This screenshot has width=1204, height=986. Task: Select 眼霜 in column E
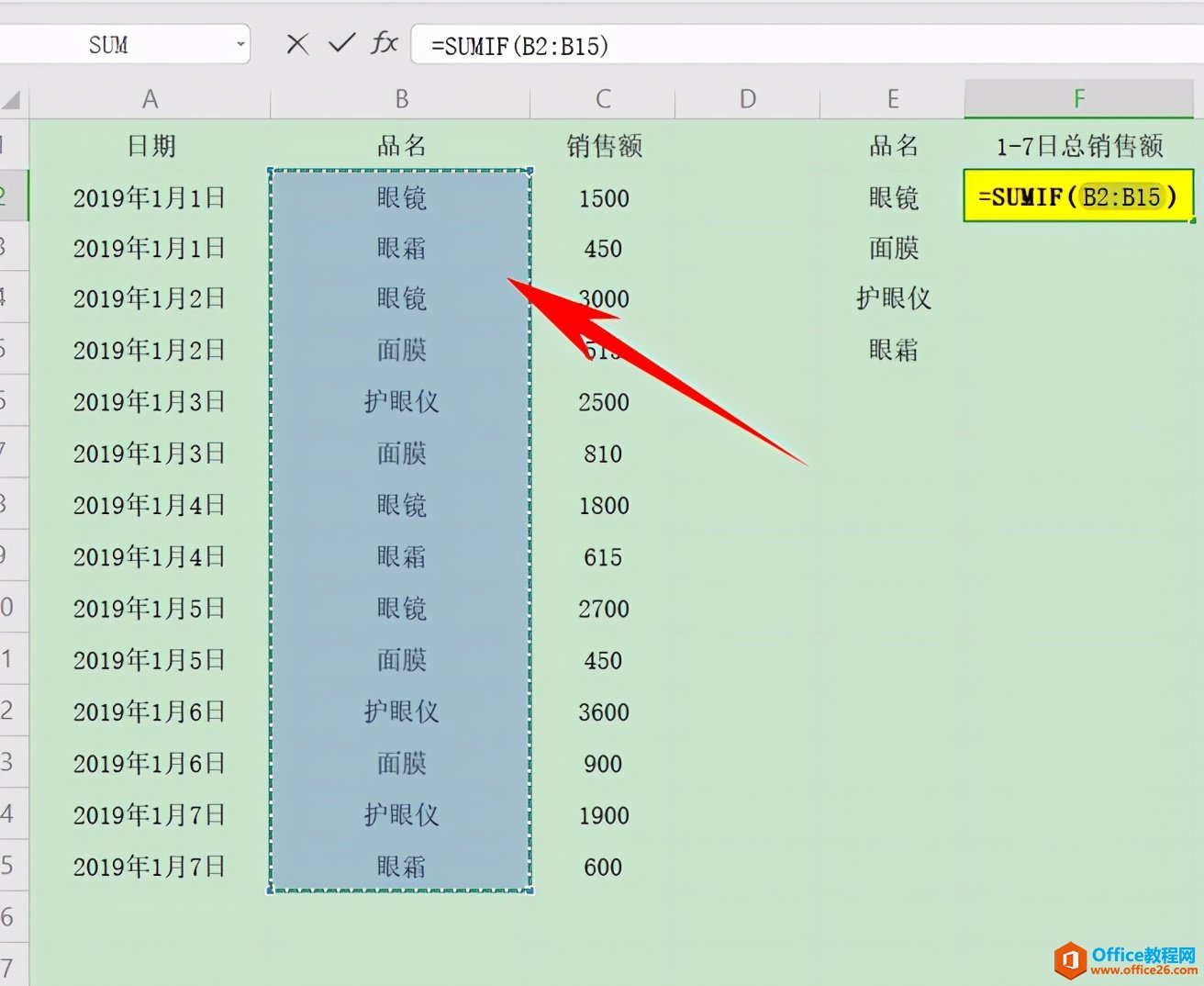point(893,350)
